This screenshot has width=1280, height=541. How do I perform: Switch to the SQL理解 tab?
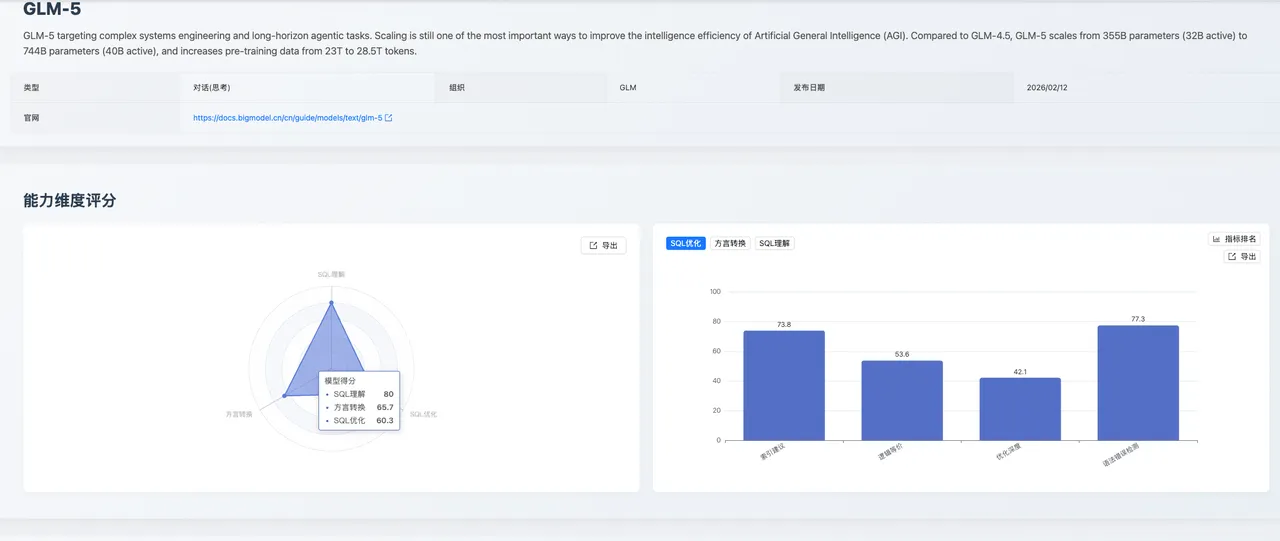coord(775,243)
